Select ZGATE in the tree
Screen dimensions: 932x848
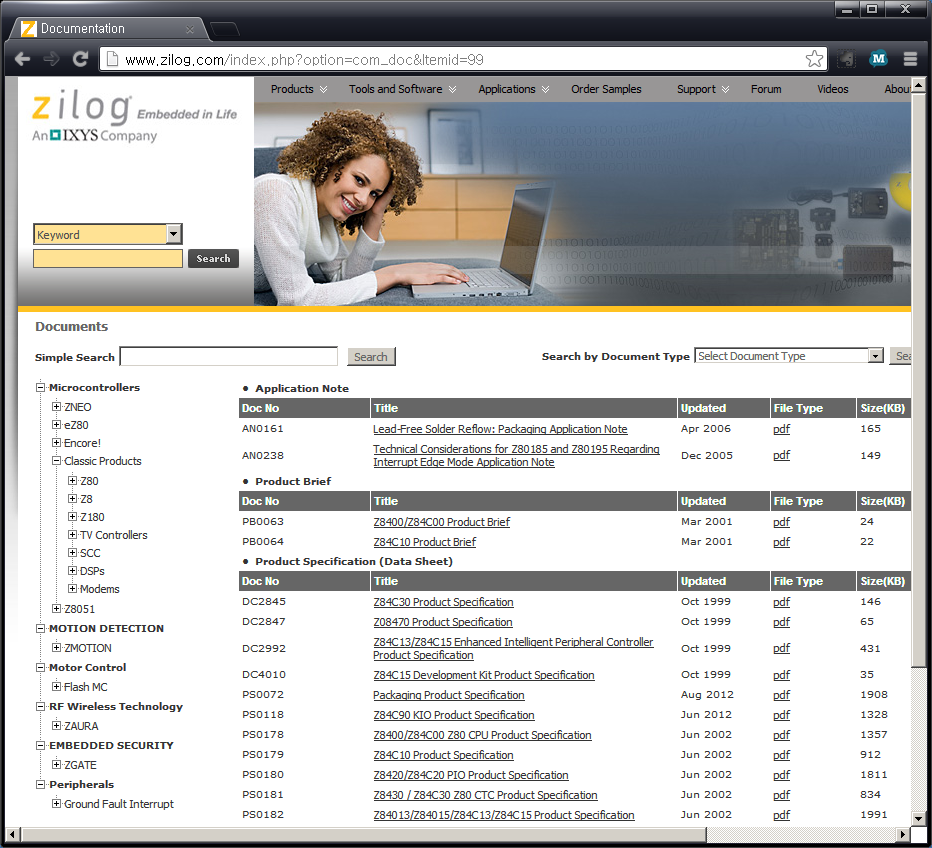[80, 765]
